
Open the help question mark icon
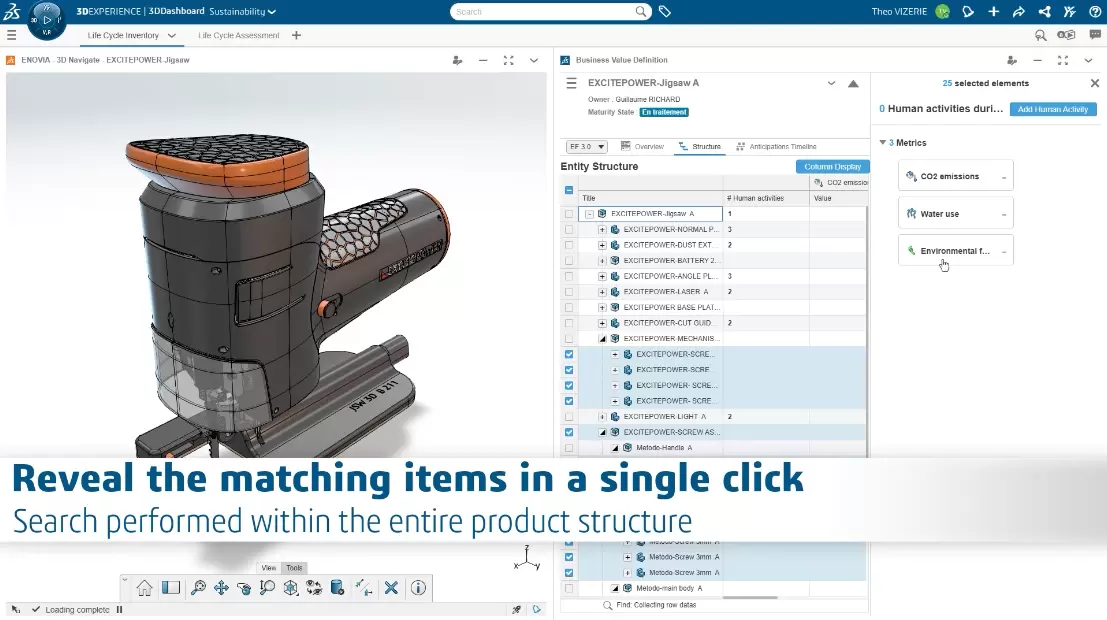(x=1094, y=12)
